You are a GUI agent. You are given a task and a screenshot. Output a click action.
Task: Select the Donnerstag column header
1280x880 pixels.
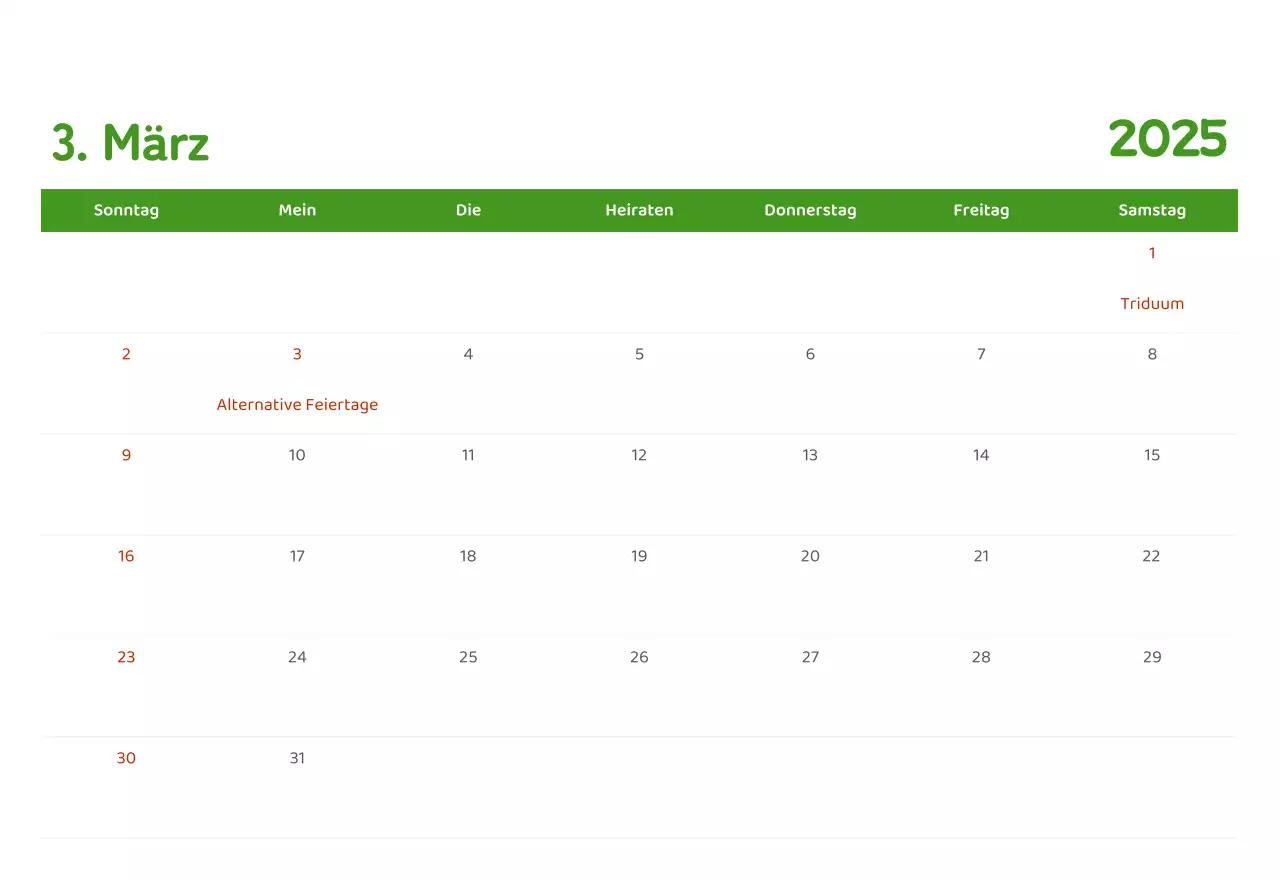[810, 210]
